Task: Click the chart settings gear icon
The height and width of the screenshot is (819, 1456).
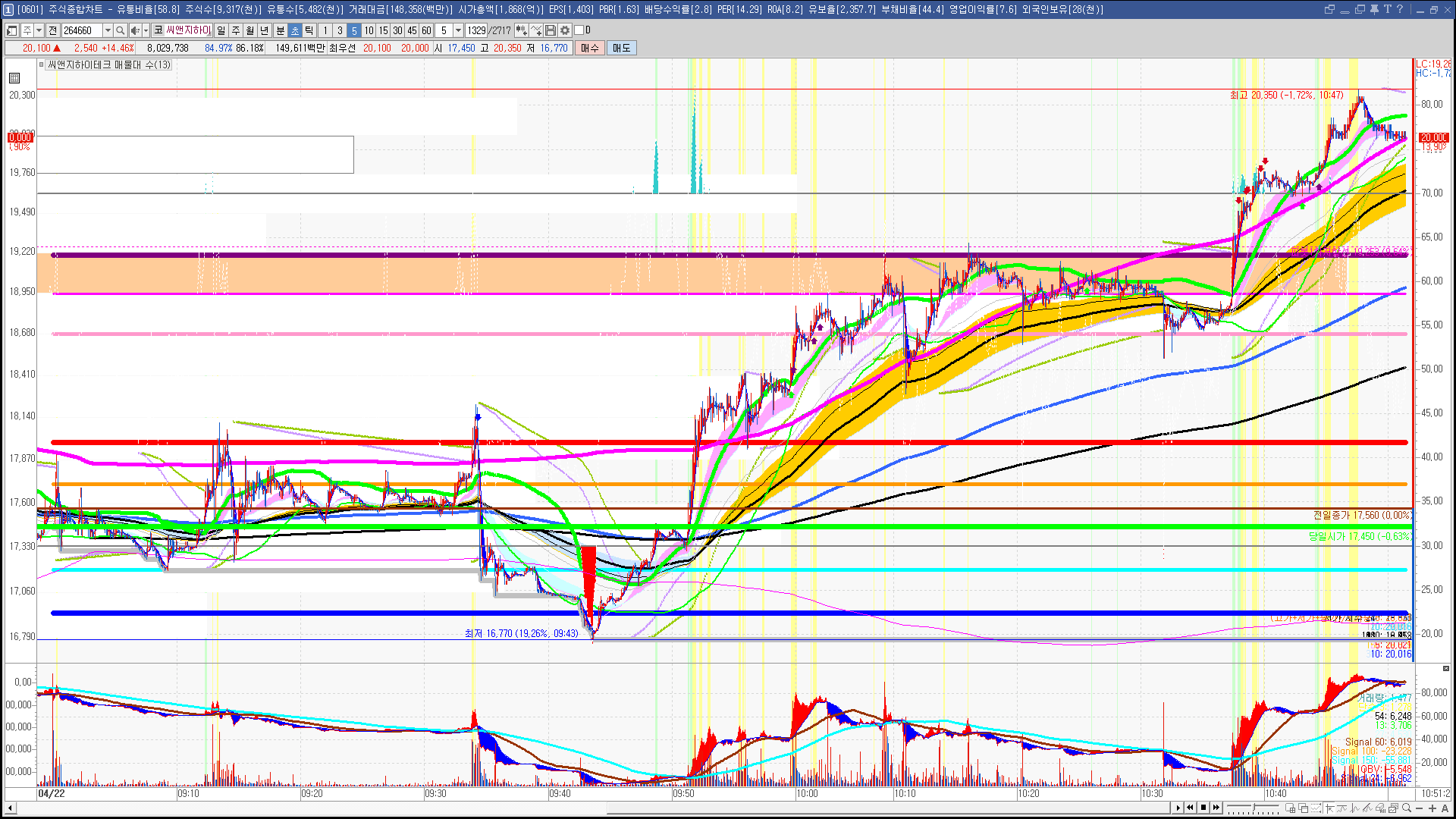Action: coord(565,30)
